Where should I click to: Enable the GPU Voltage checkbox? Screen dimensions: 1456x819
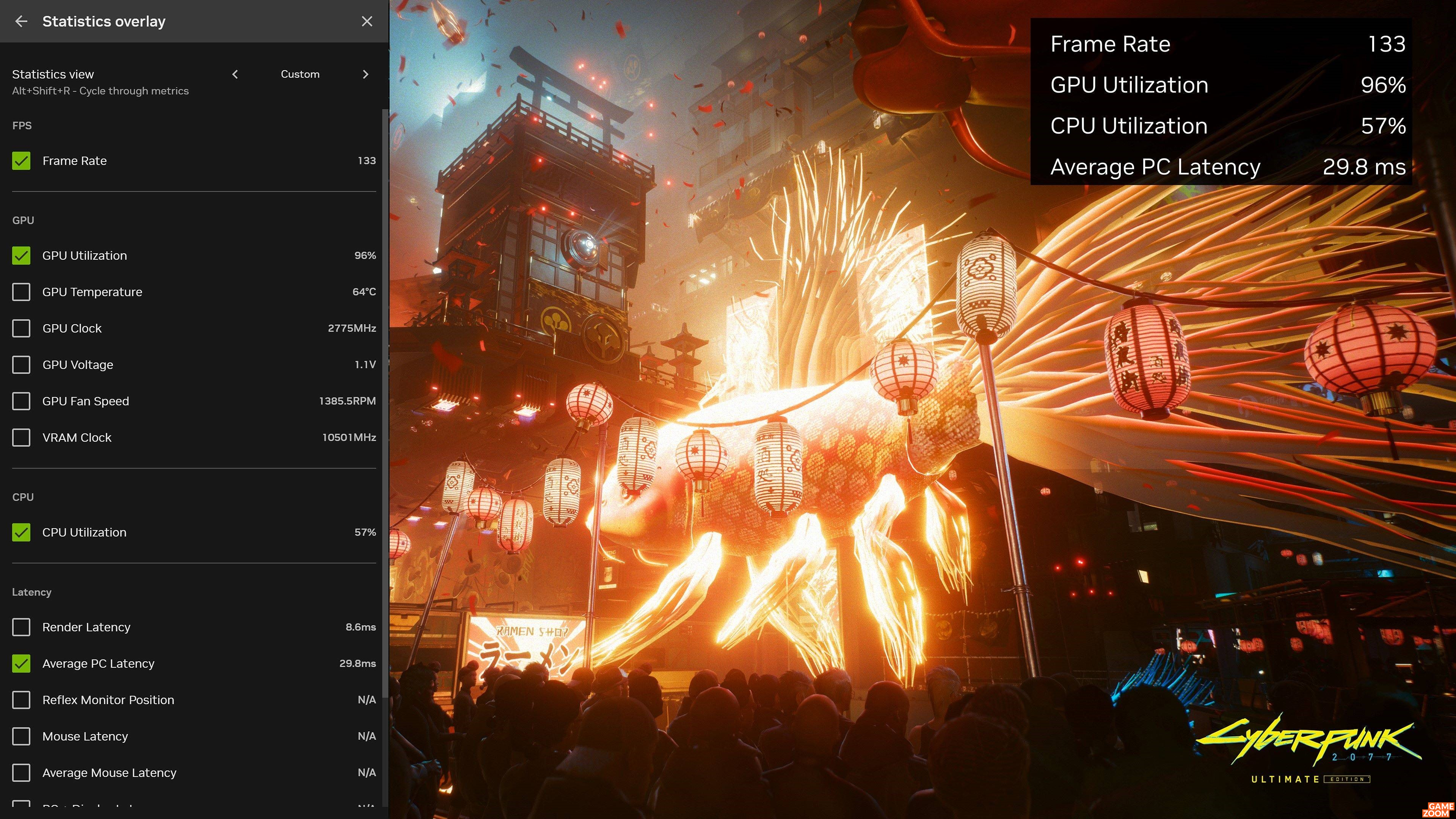tap(22, 365)
